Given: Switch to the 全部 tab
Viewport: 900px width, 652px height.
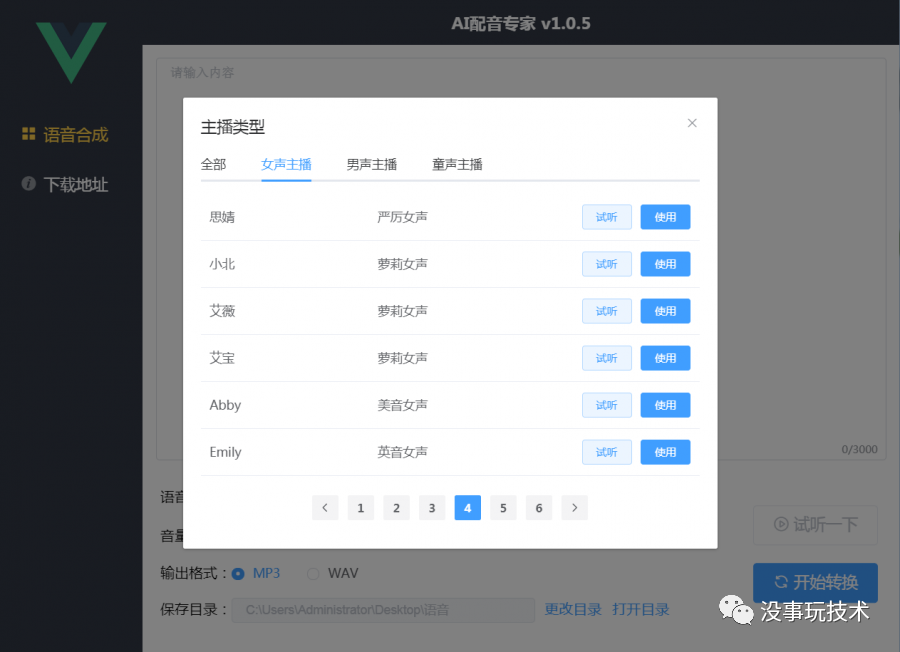Looking at the screenshot, I should pos(214,165).
